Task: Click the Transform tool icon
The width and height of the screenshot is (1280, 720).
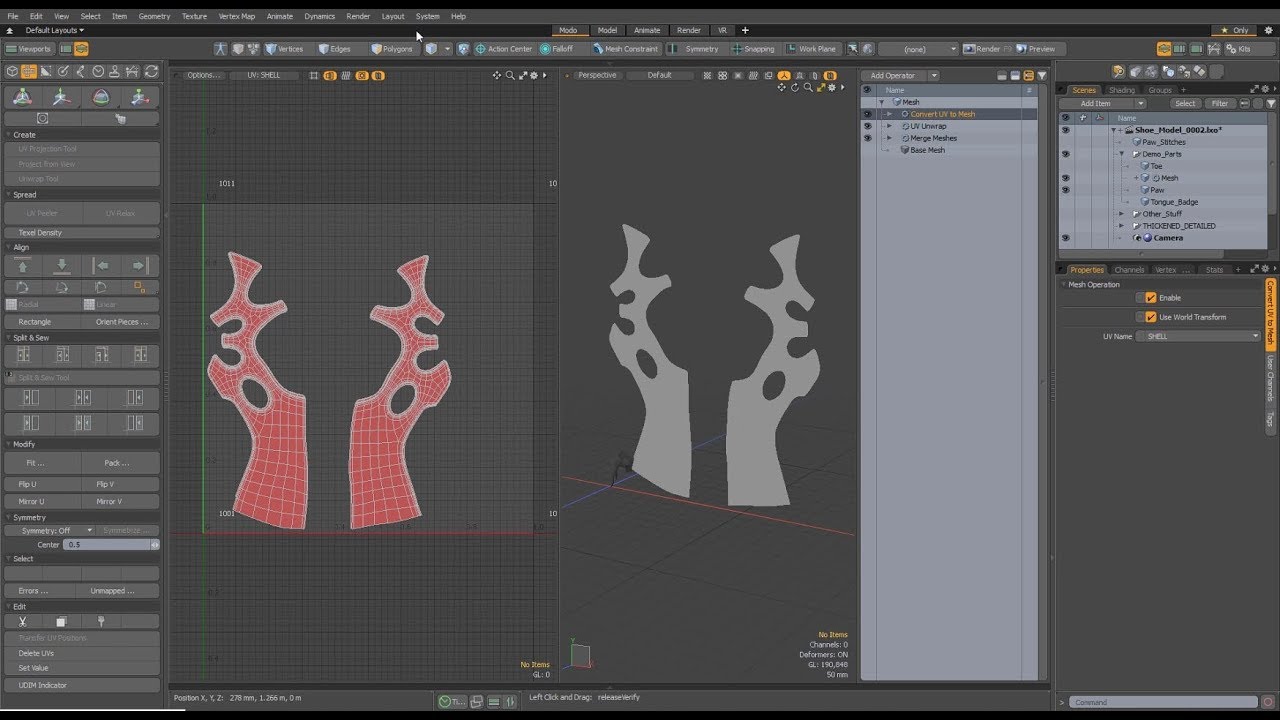Action: click(23, 97)
